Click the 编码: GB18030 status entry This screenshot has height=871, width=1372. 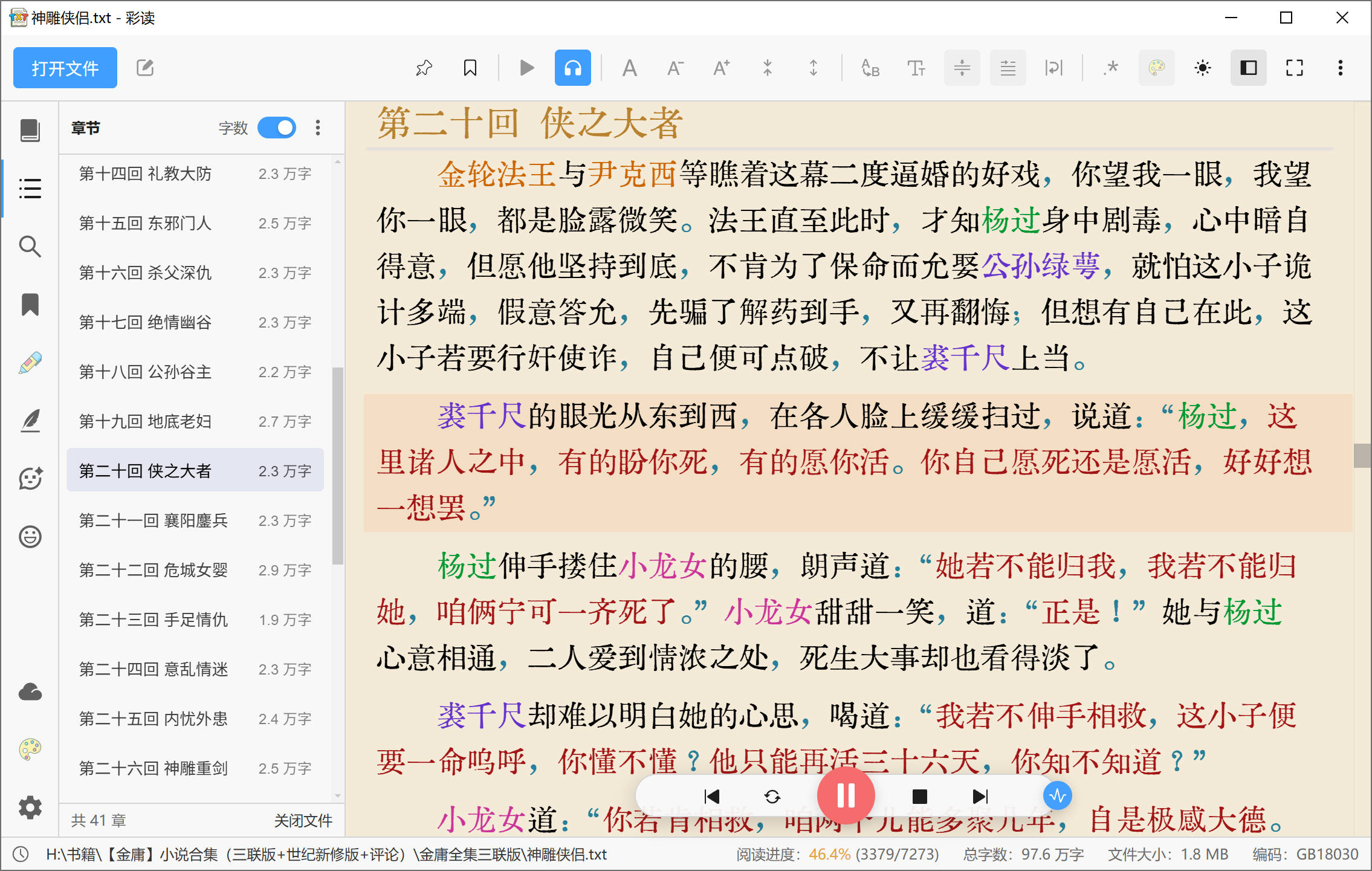tap(1306, 854)
